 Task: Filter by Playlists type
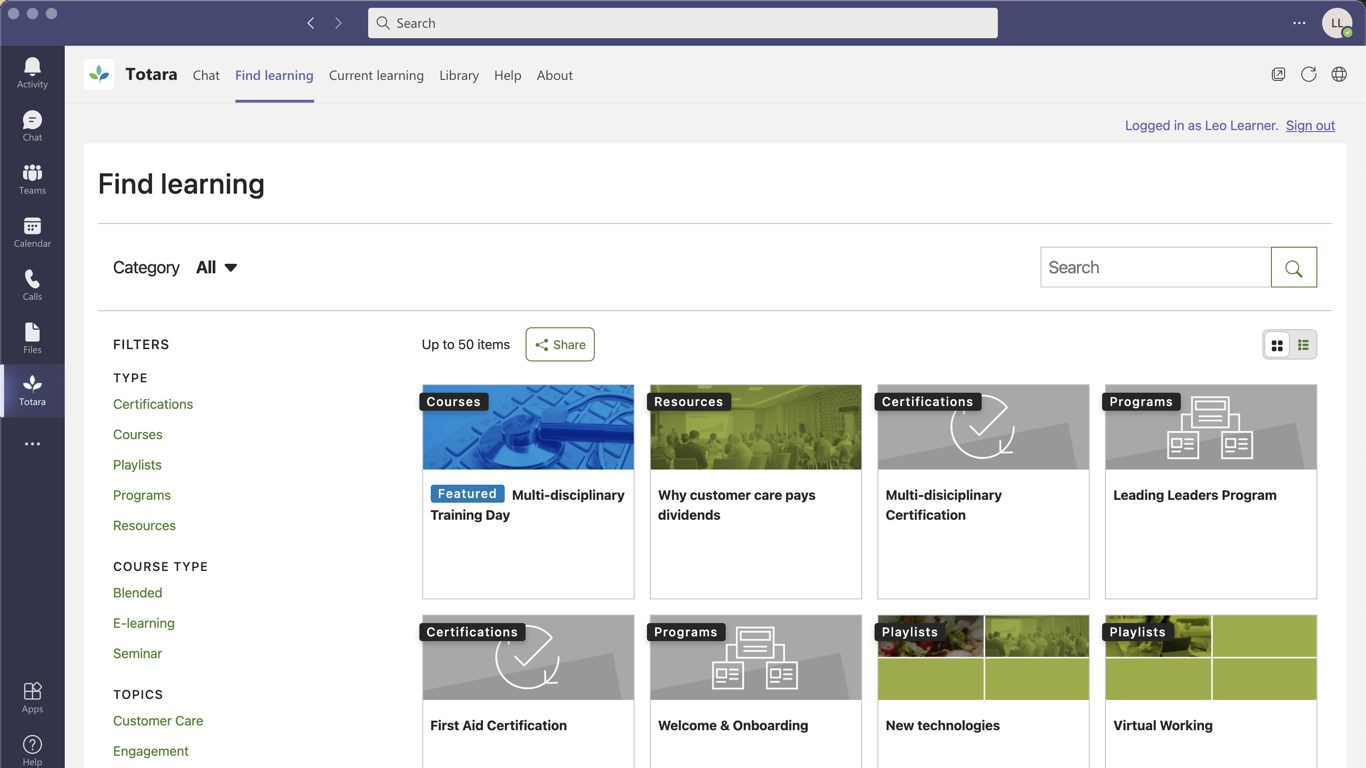tap(137, 465)
